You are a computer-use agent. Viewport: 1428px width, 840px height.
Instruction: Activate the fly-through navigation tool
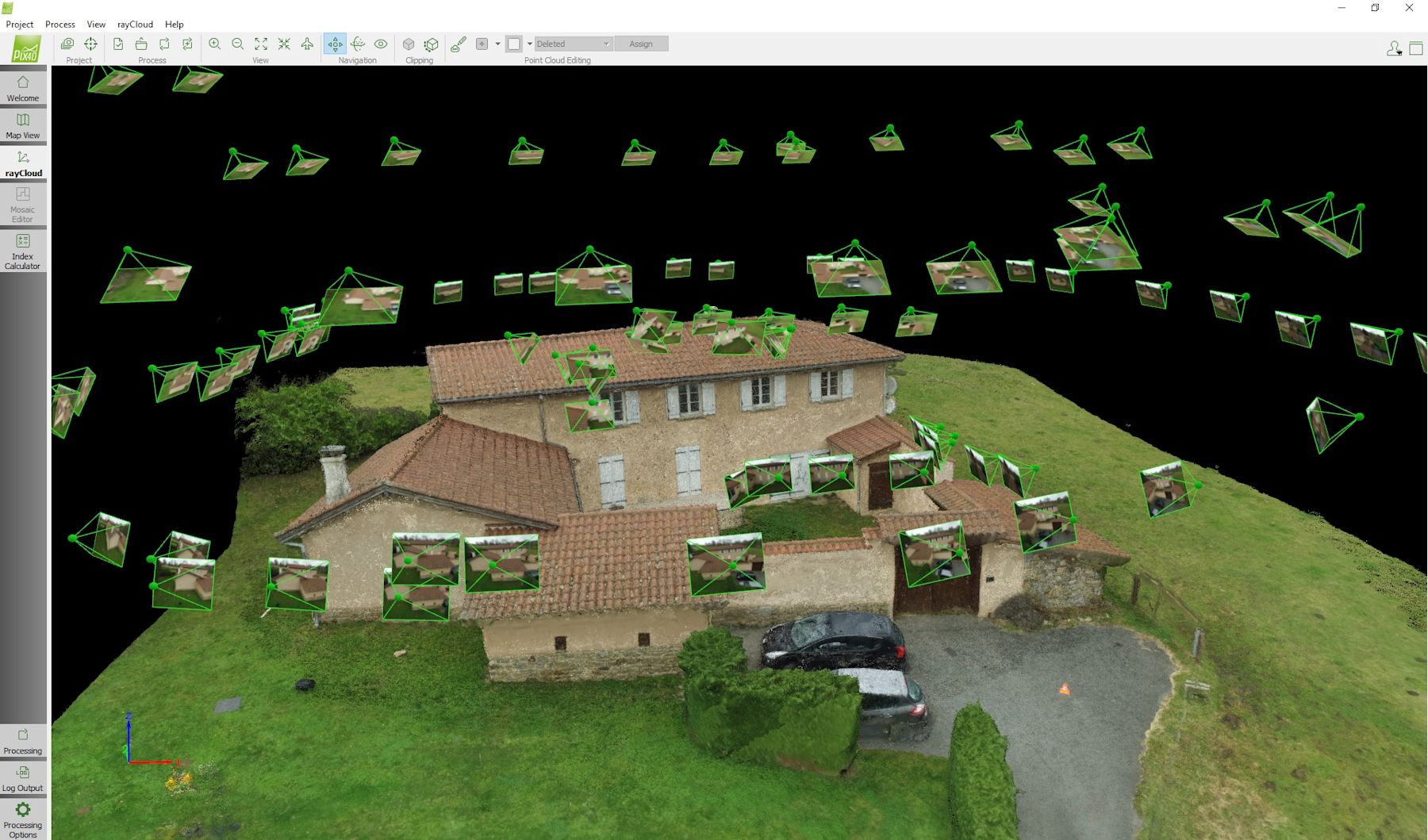click(308, 44)
